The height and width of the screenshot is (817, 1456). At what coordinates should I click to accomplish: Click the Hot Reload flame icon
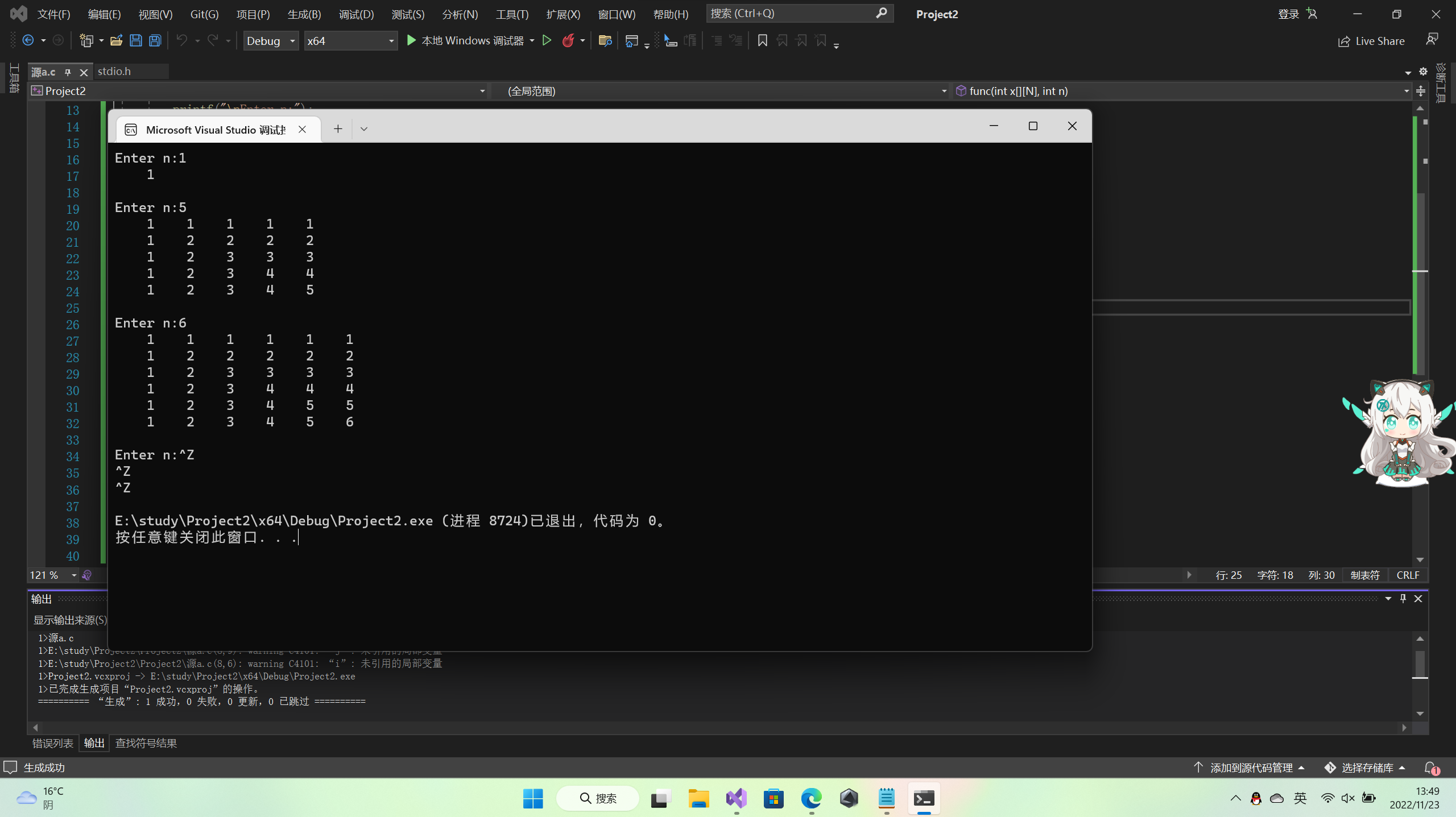568,40
